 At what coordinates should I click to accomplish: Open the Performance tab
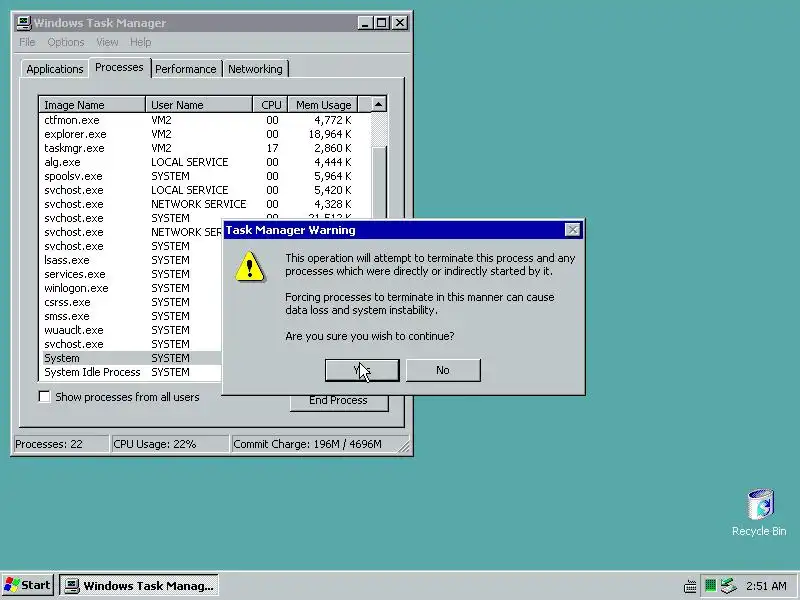pyautogui.click(x=186, y=69)
